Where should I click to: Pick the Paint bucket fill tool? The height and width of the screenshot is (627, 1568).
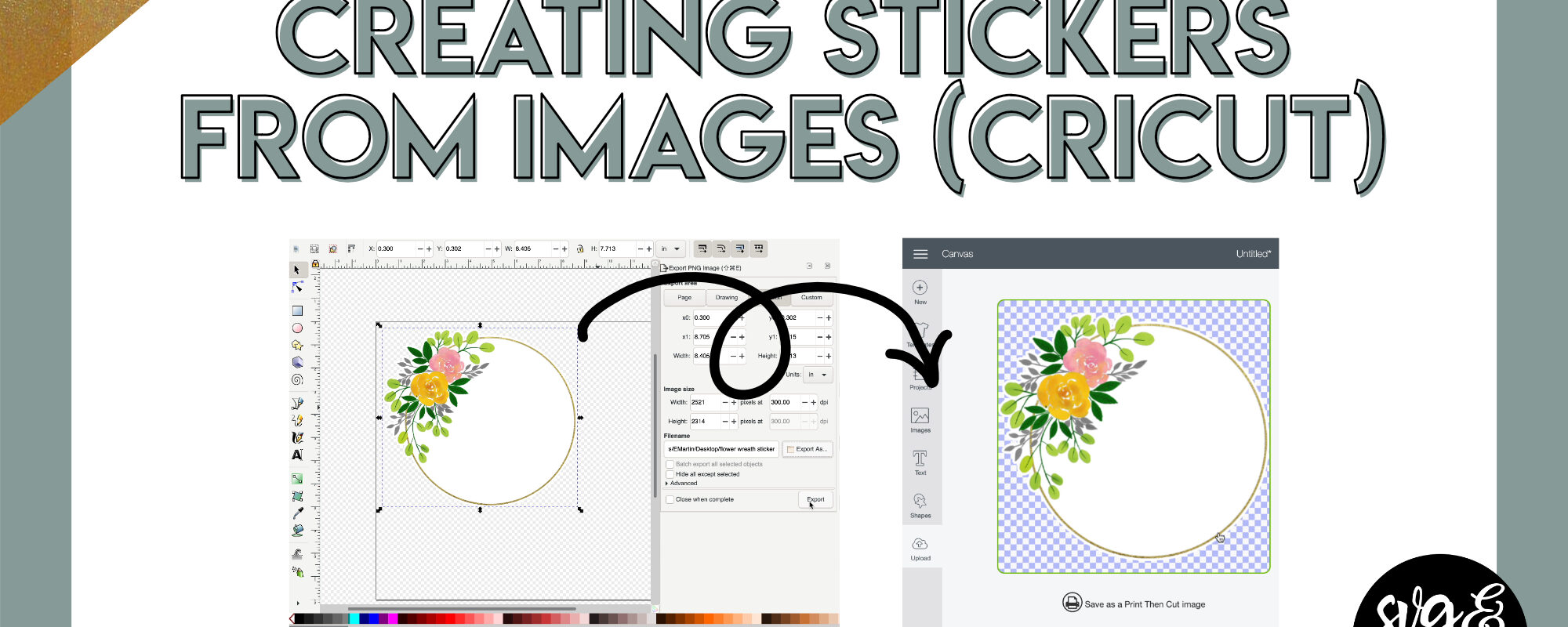tap(297, 531)
